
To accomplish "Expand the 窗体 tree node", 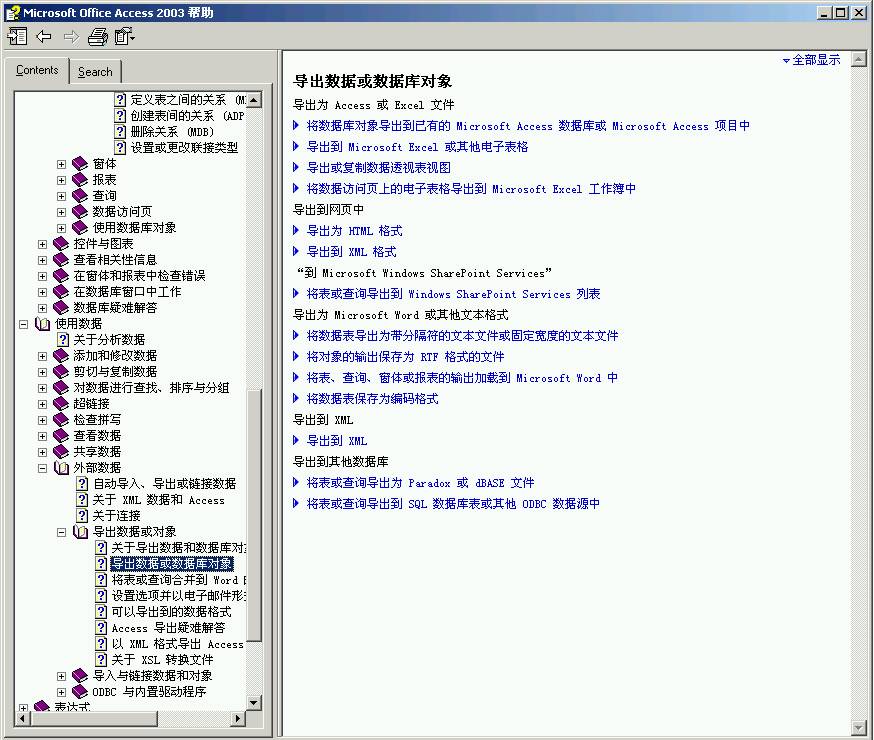I will pyautogui.click(x=61, y=164).
